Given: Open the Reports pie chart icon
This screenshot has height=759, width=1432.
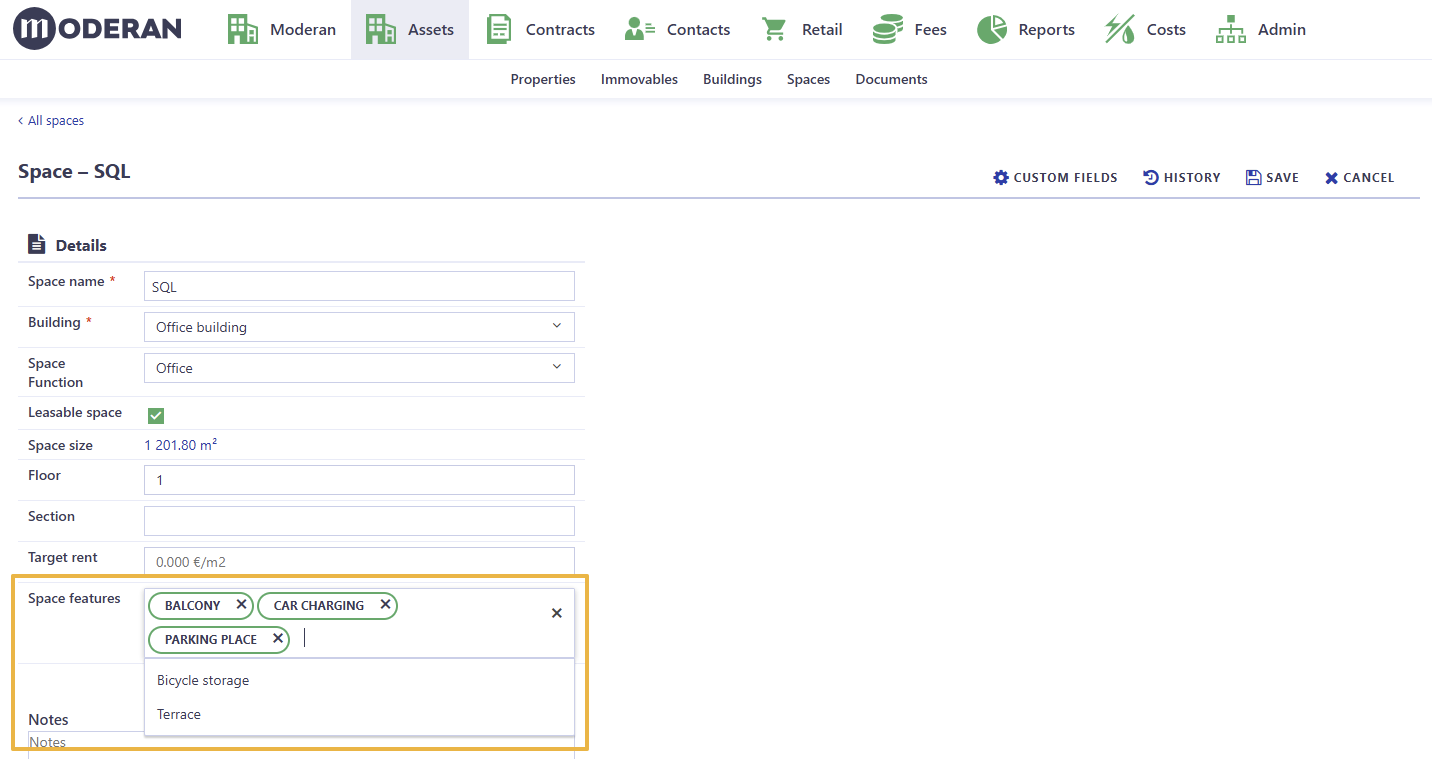Looking at the screenshot, I should (x=992, y=29).
